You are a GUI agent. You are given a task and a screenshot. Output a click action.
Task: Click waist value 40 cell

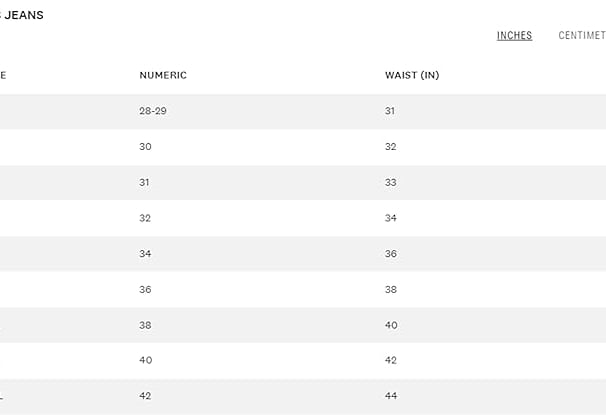391,325
